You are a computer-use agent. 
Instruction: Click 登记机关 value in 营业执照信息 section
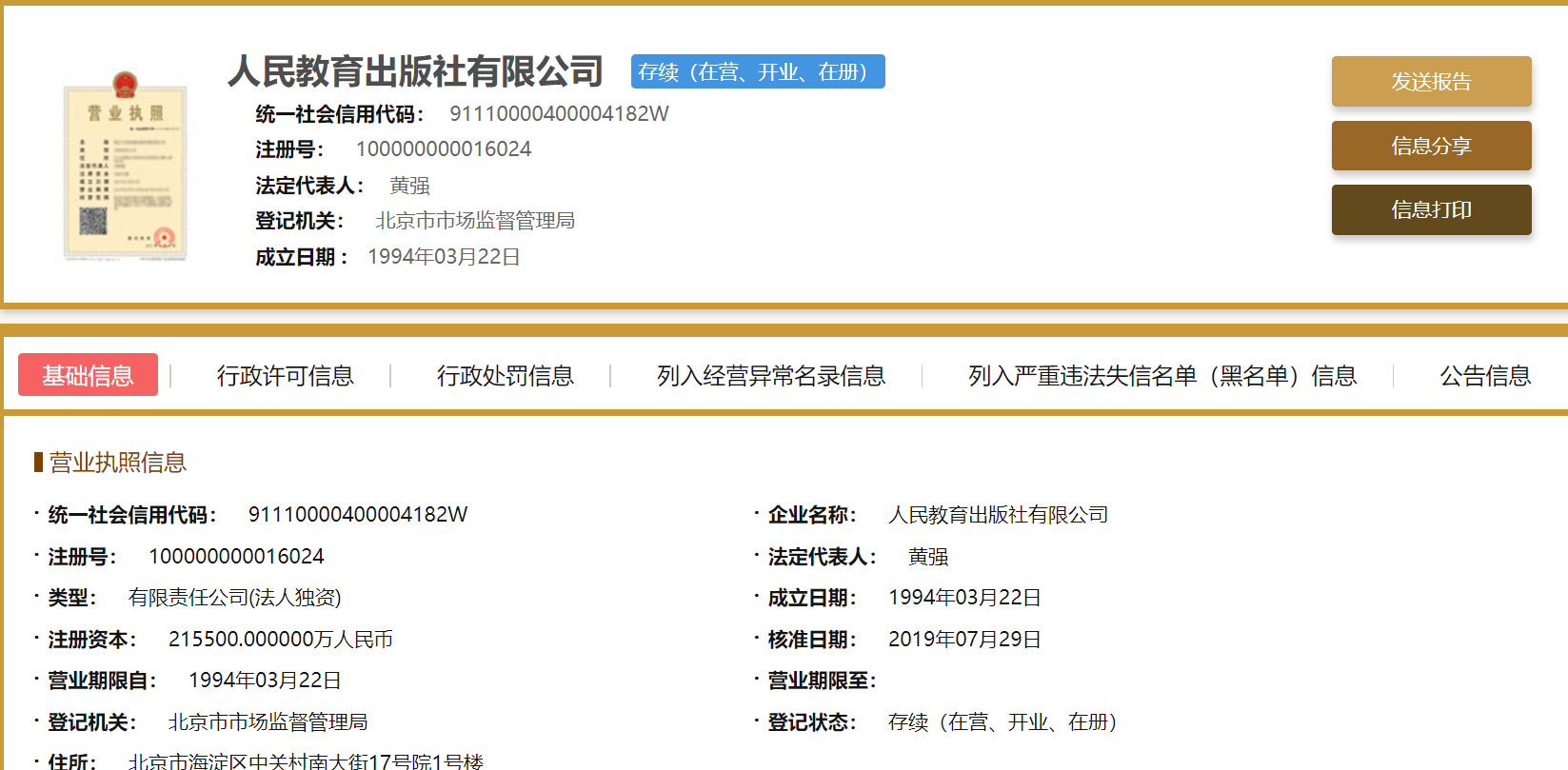(x=268, y=722)
